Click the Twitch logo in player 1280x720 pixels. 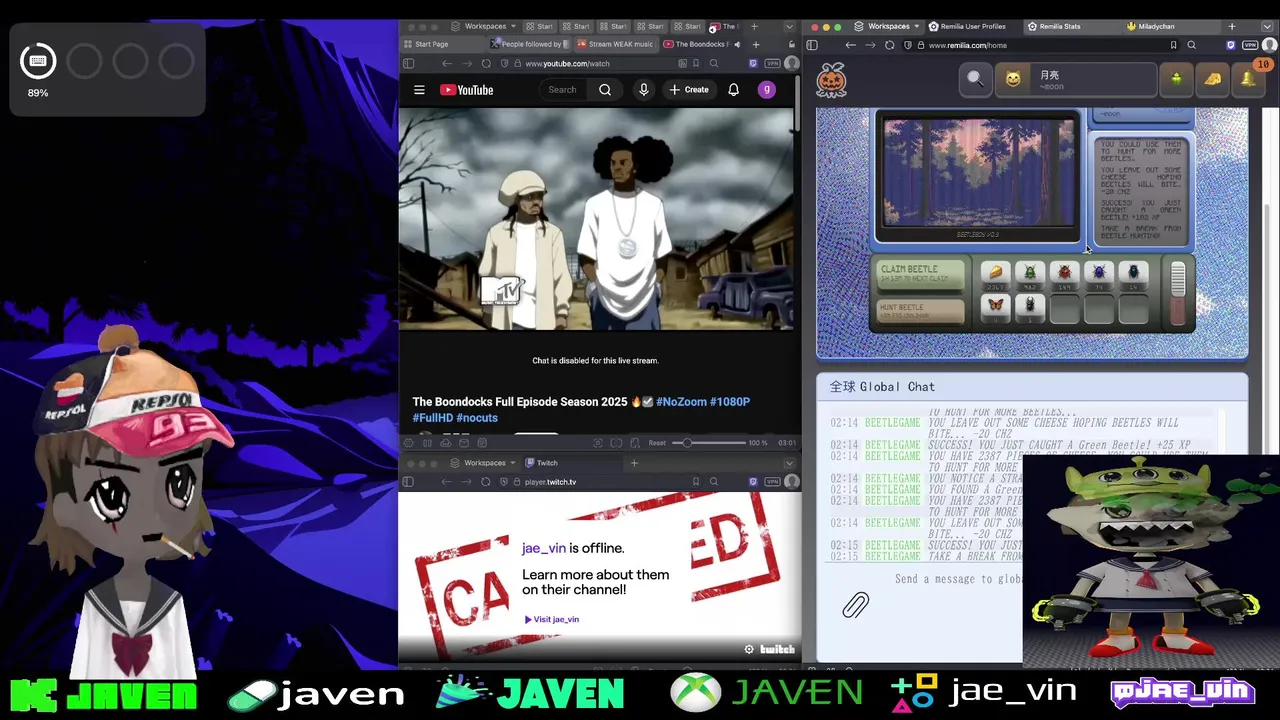click(777, 650)
